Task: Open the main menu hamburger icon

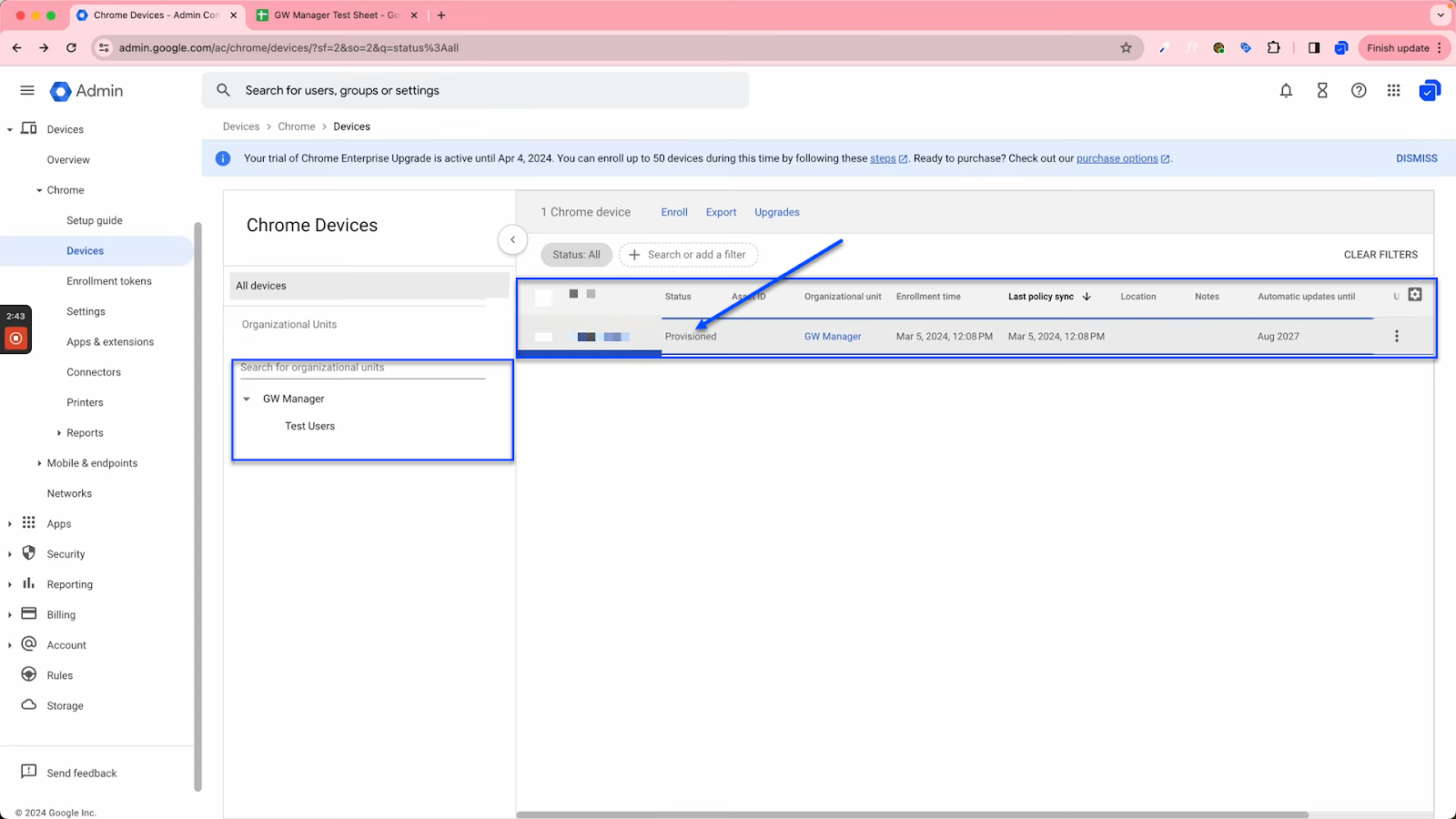Action: point(27,91)
